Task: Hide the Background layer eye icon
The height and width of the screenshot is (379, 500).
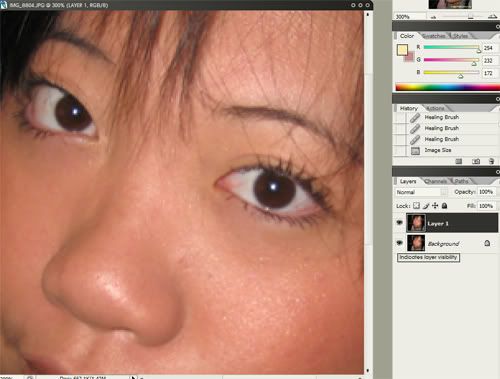Action: (400, 243)
